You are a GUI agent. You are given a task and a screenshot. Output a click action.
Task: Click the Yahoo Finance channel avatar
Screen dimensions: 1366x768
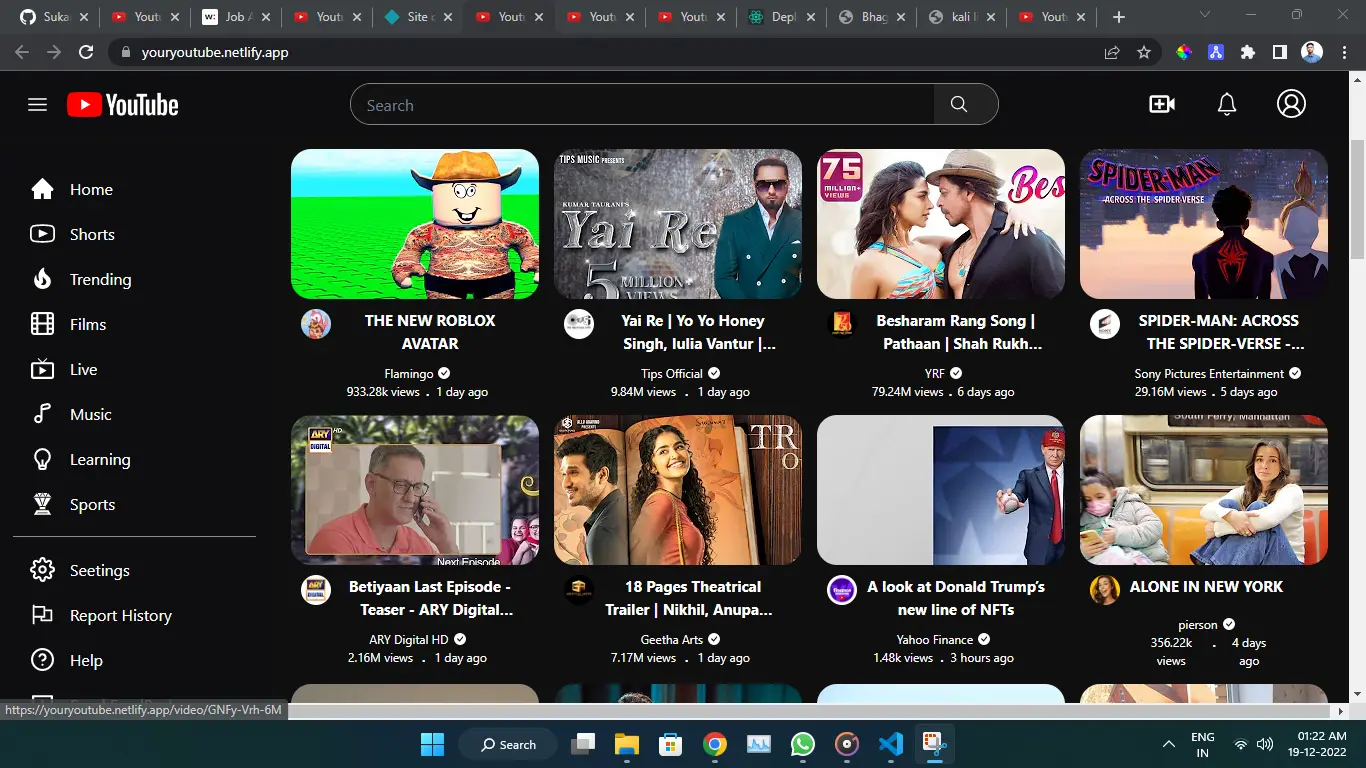tap(842, 590)
